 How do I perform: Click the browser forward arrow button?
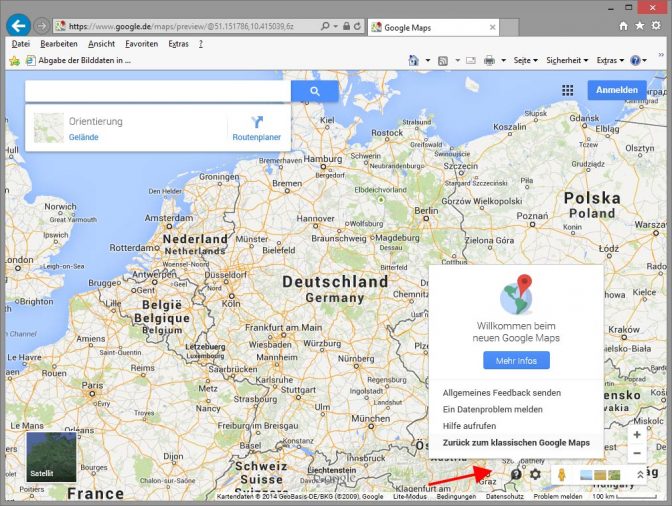click(41, 26)
